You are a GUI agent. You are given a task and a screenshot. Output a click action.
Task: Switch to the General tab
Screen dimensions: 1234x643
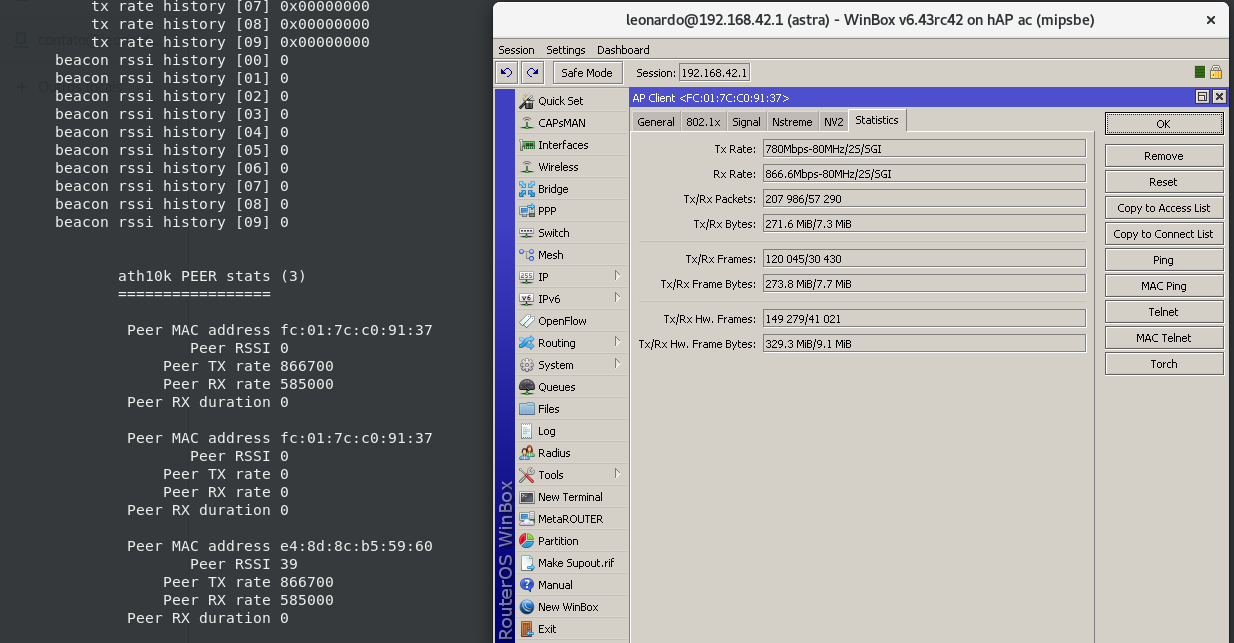tap(656, 122)
